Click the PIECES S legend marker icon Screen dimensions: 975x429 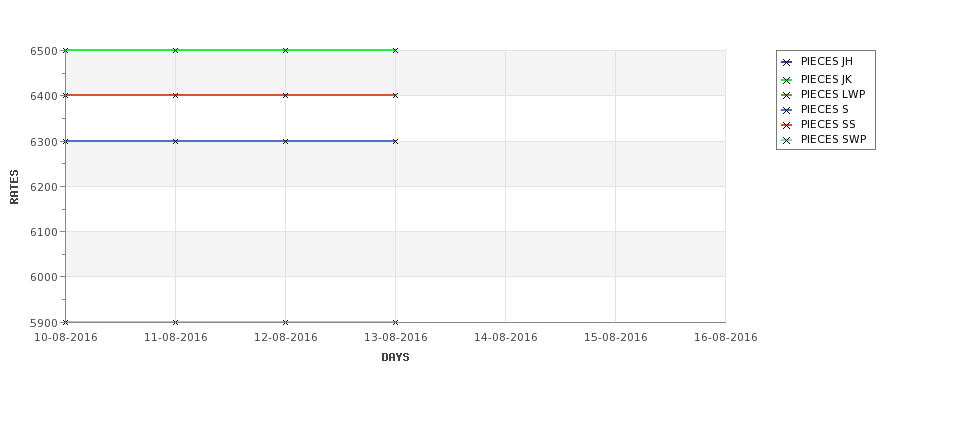787,110
